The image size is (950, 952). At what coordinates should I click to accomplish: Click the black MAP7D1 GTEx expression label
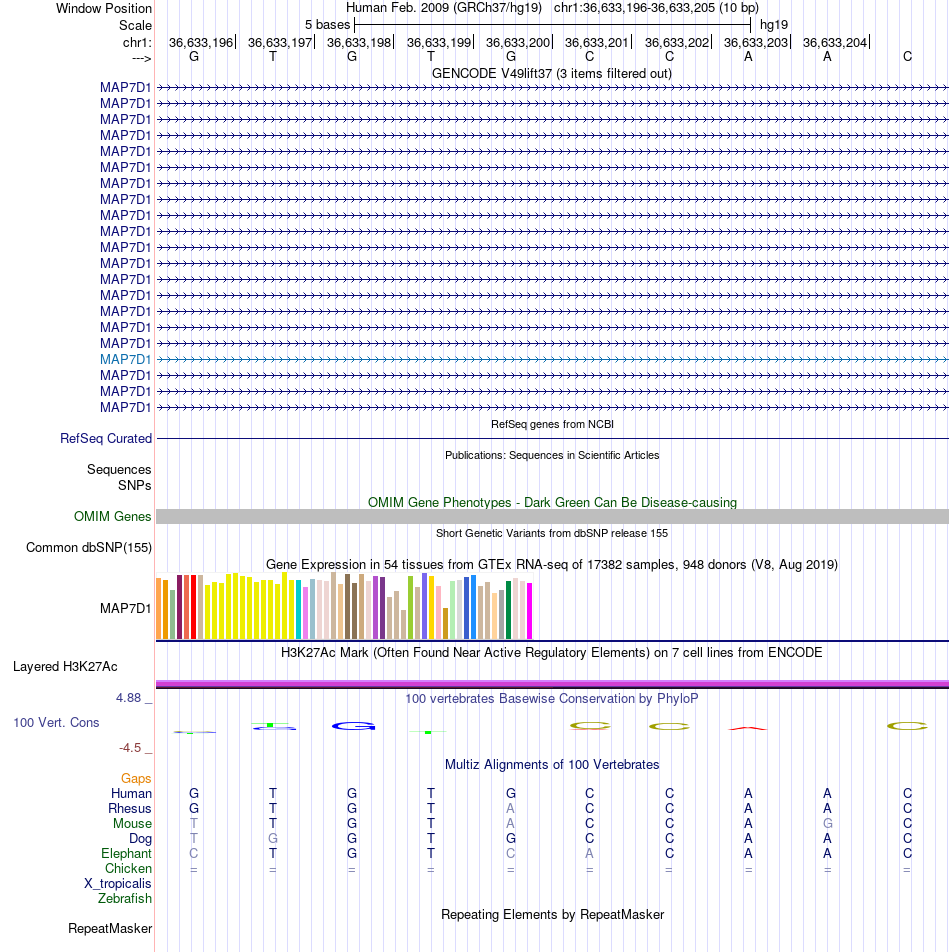[126, 608]
